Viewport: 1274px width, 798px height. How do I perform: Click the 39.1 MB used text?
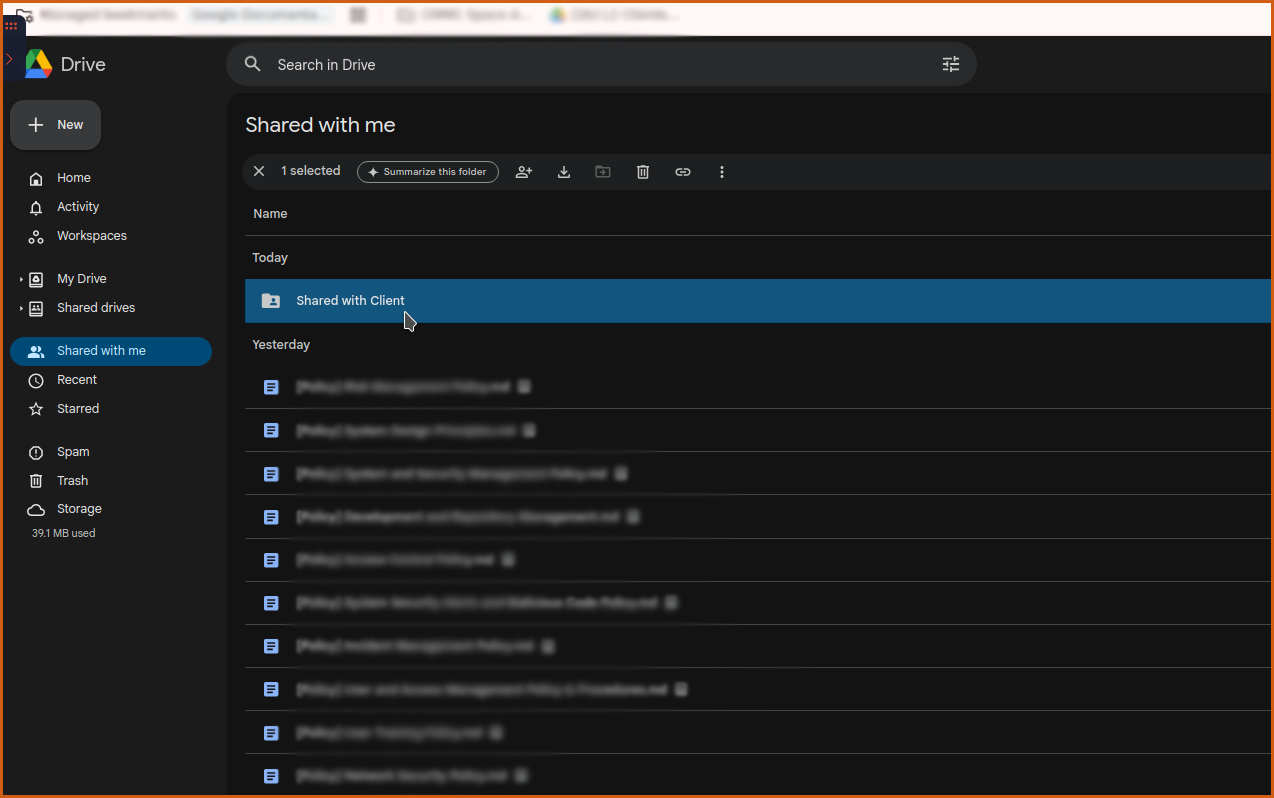(x=64, y=533)
